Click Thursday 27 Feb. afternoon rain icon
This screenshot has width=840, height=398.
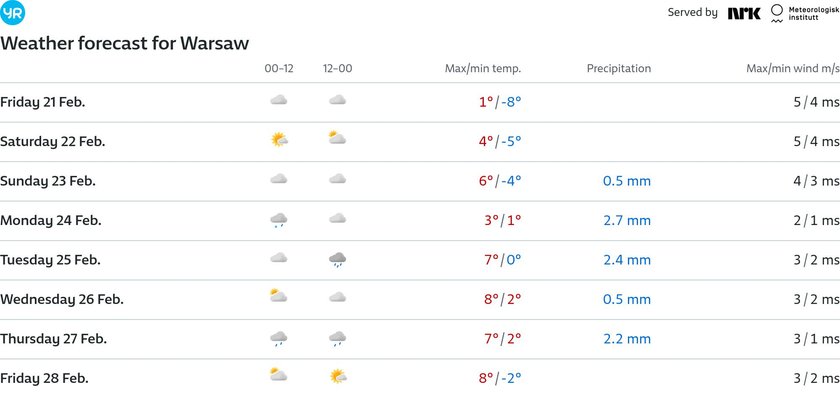337,339
